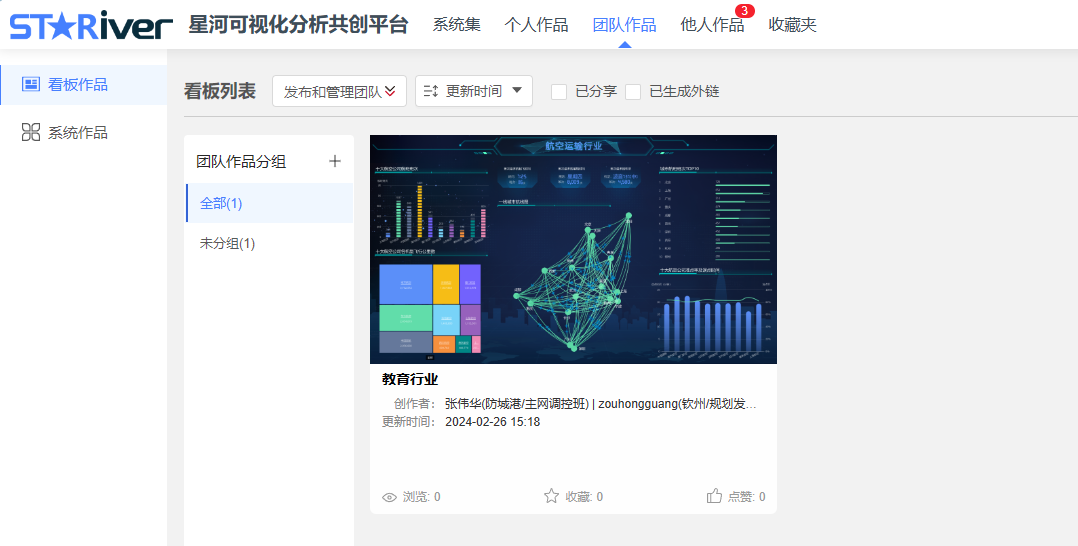1078x546 pixels.
Task: Click the 星河可视化分析共创平台 title
Action: pyautogui.click(x=298, y=24)
